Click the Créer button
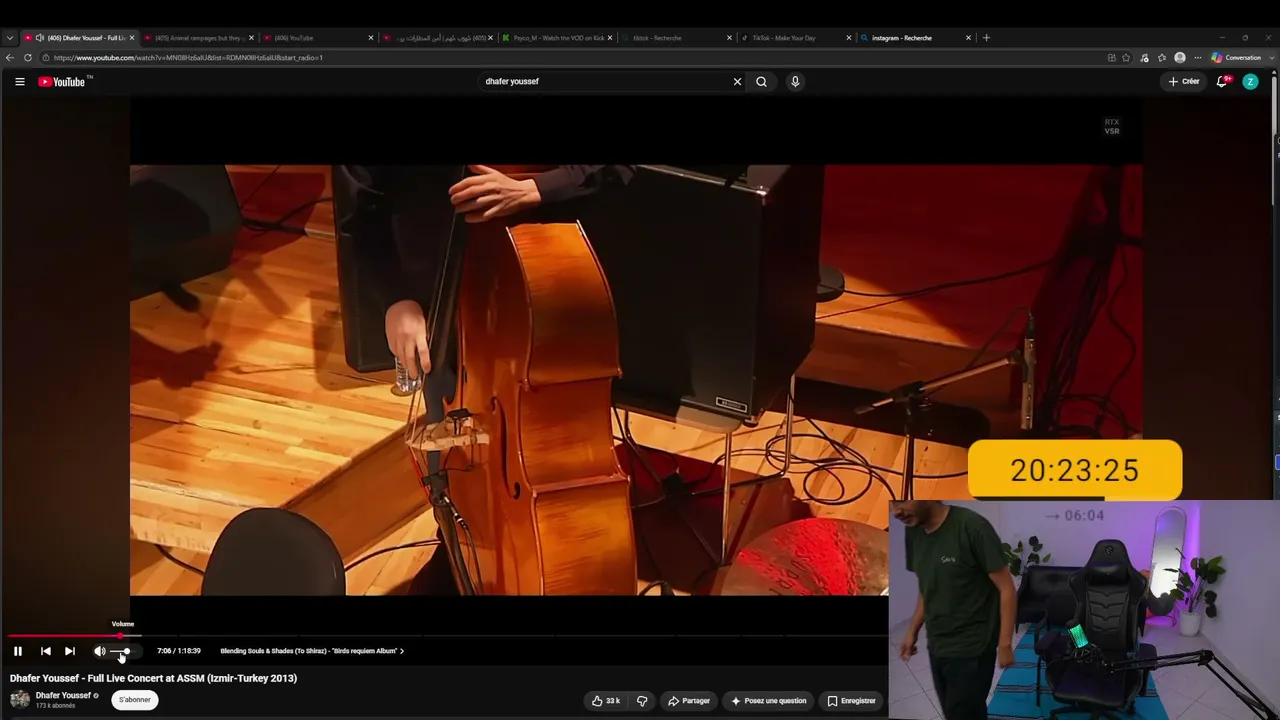The width and height of the screenshot is (1280, 720). point(1184,82)
